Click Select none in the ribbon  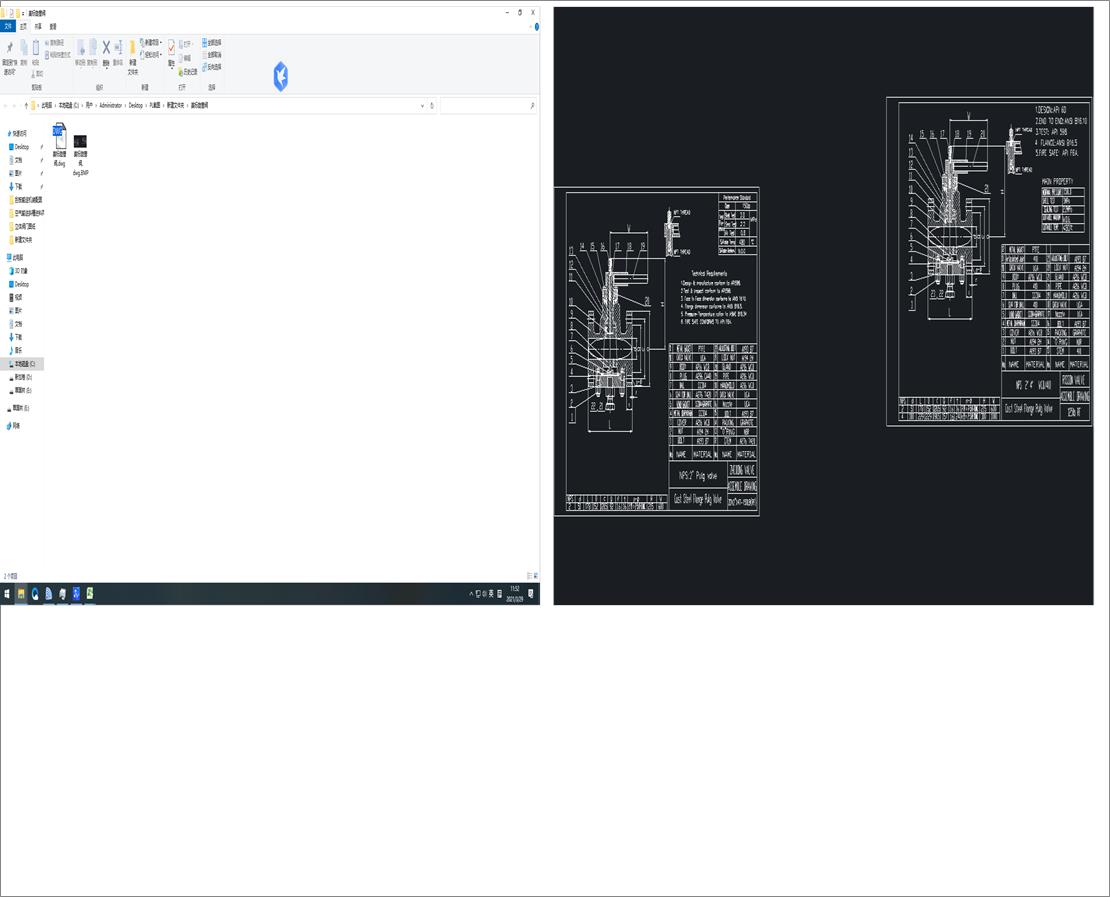click(x=212, y=55)
